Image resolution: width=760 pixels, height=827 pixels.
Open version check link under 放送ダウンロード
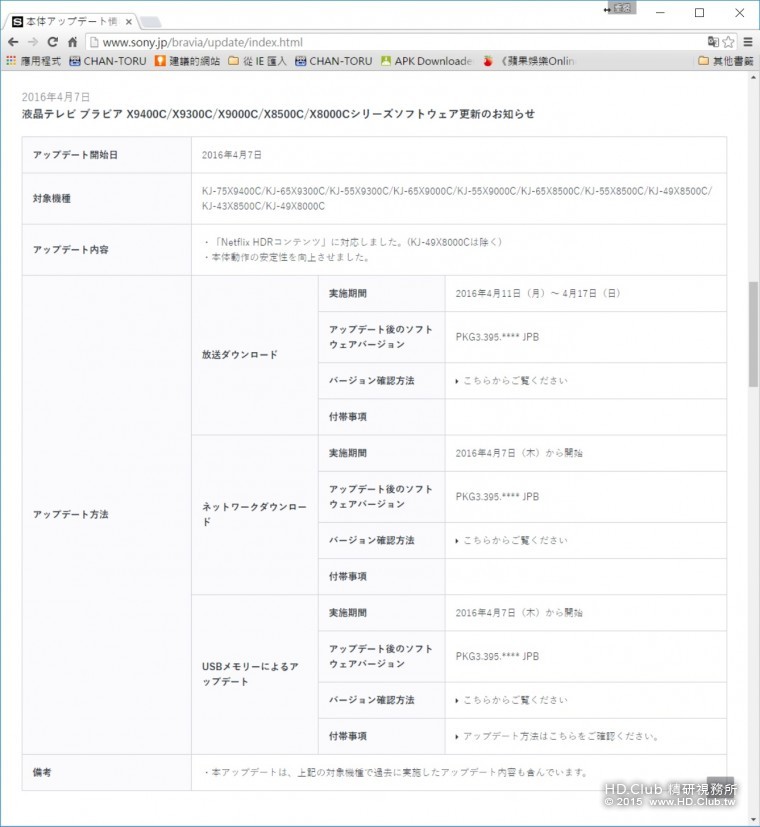pyautogui.click(x=515, y=381)
